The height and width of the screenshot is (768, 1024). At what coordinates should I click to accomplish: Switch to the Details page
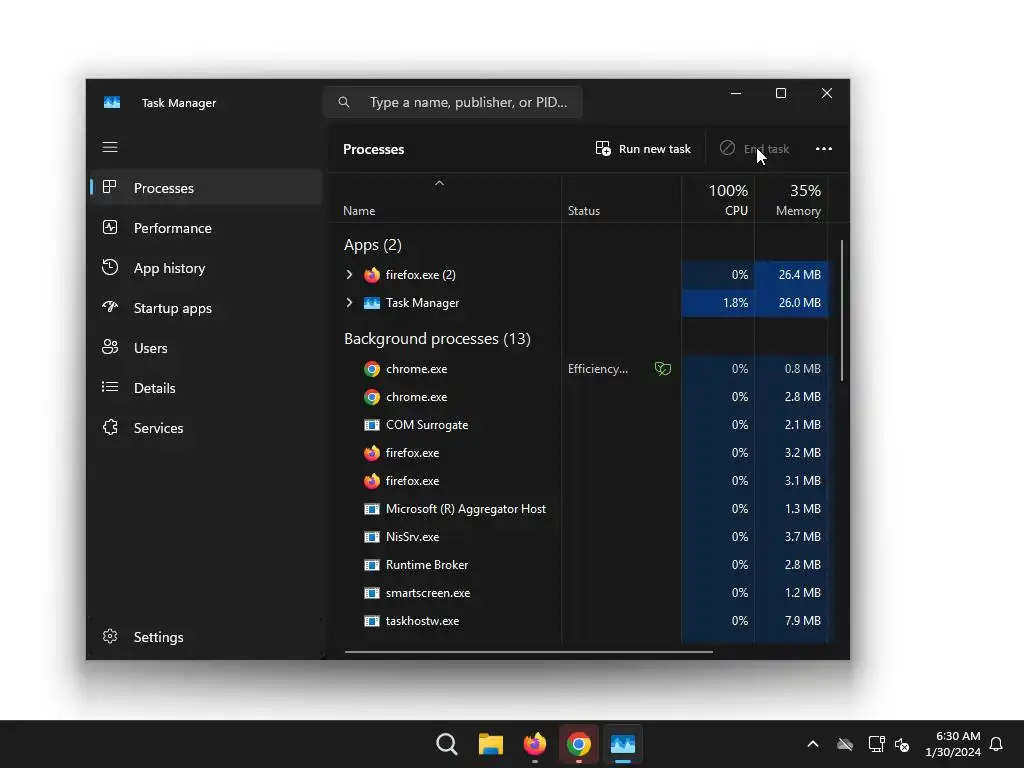tap(206, 388)
